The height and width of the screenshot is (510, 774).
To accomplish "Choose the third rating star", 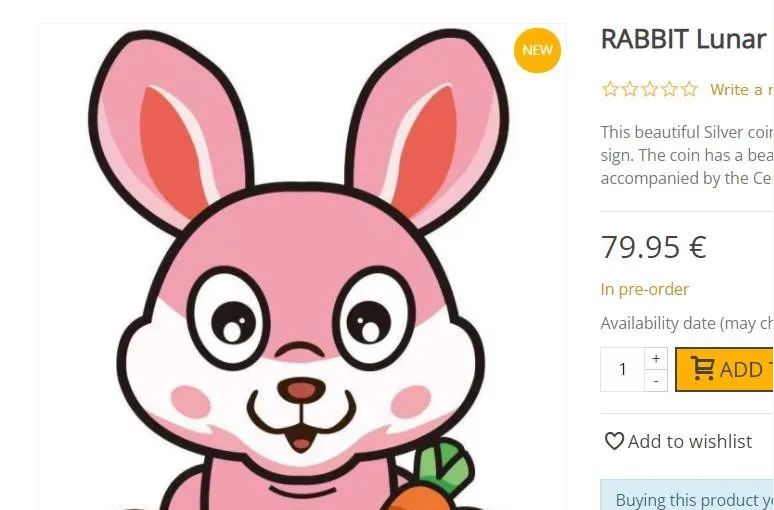I will coord(650,89).
